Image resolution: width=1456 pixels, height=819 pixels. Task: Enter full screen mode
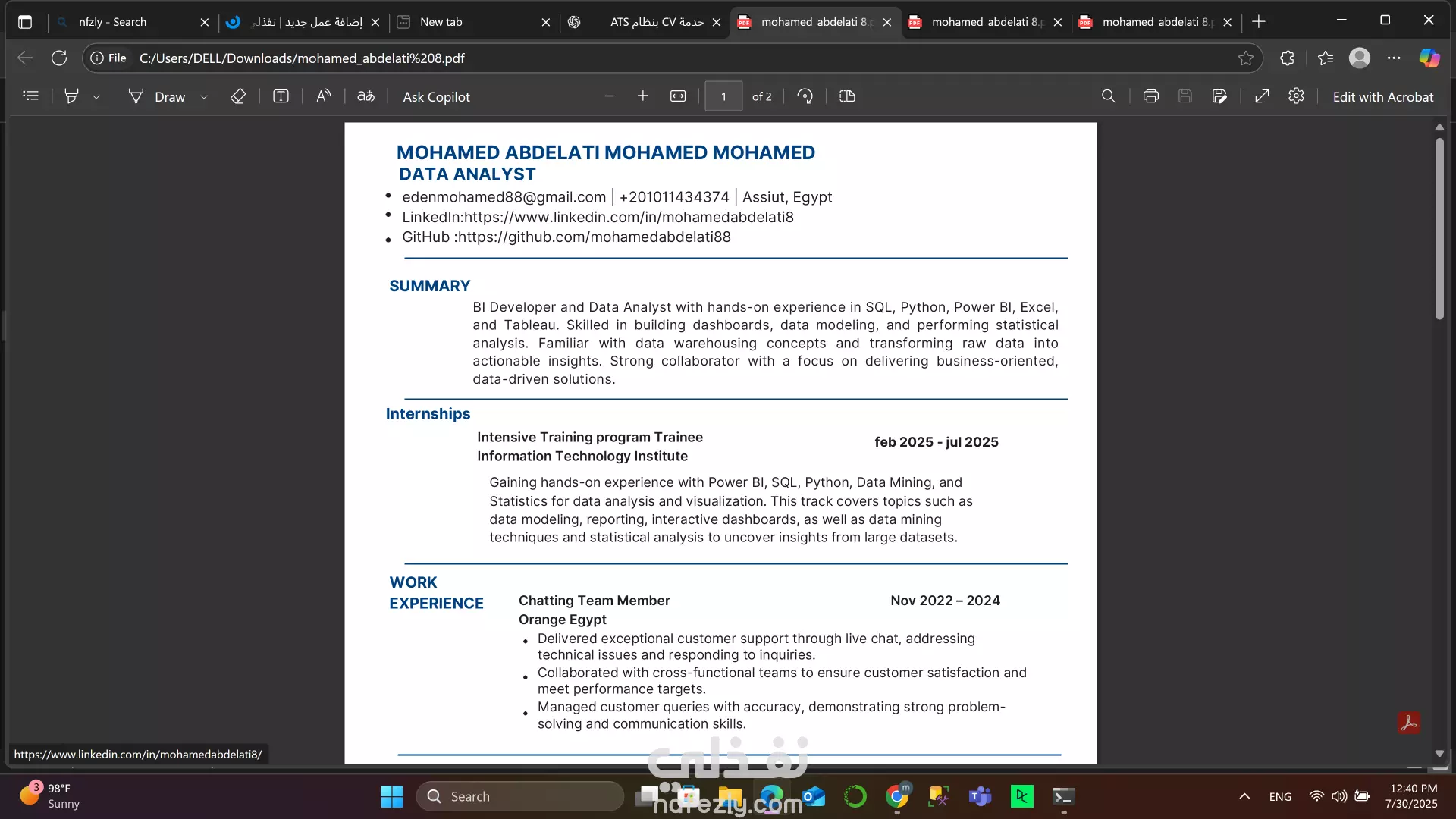[x=1262, y=96]
